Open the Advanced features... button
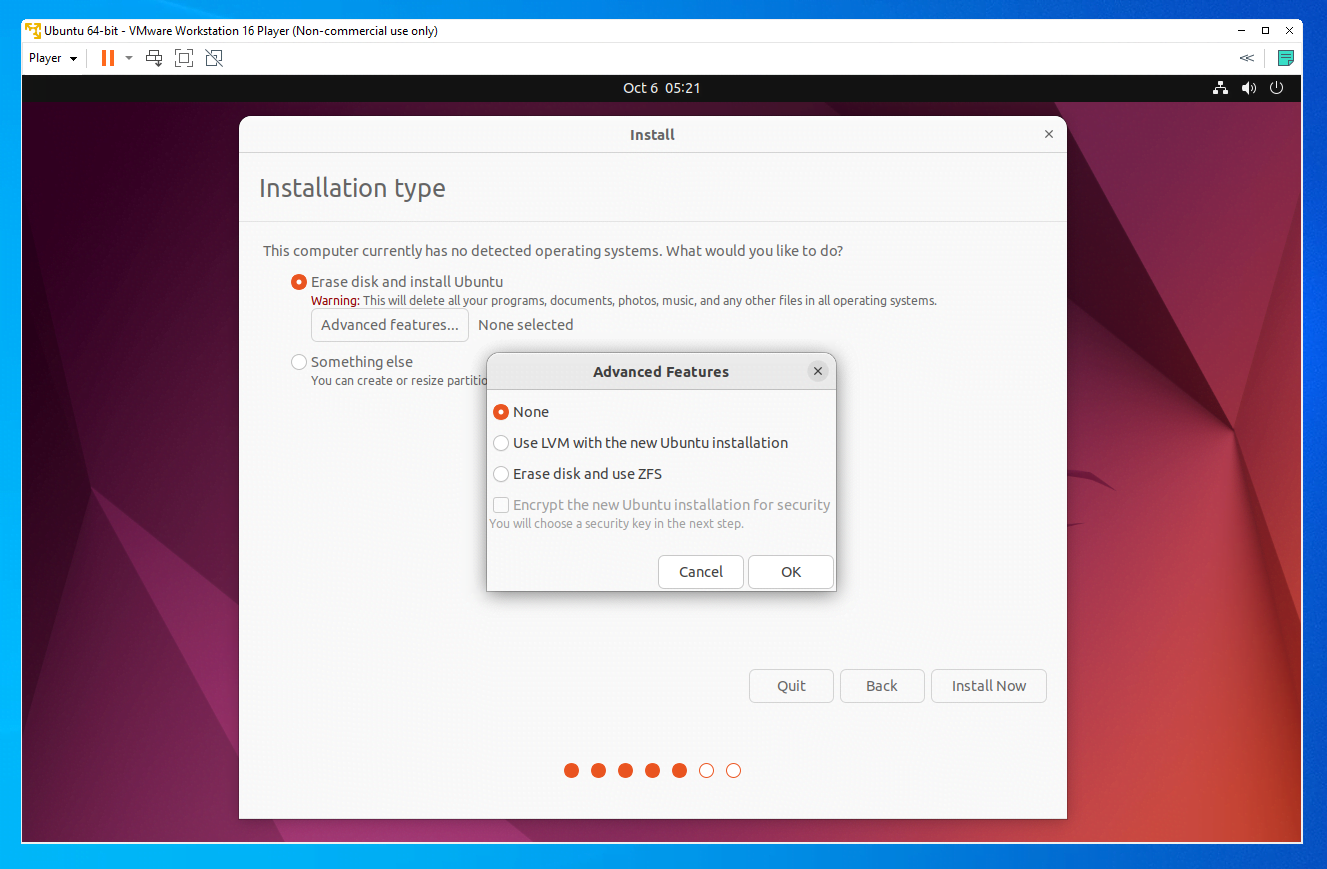 click(x=390, y=325)
